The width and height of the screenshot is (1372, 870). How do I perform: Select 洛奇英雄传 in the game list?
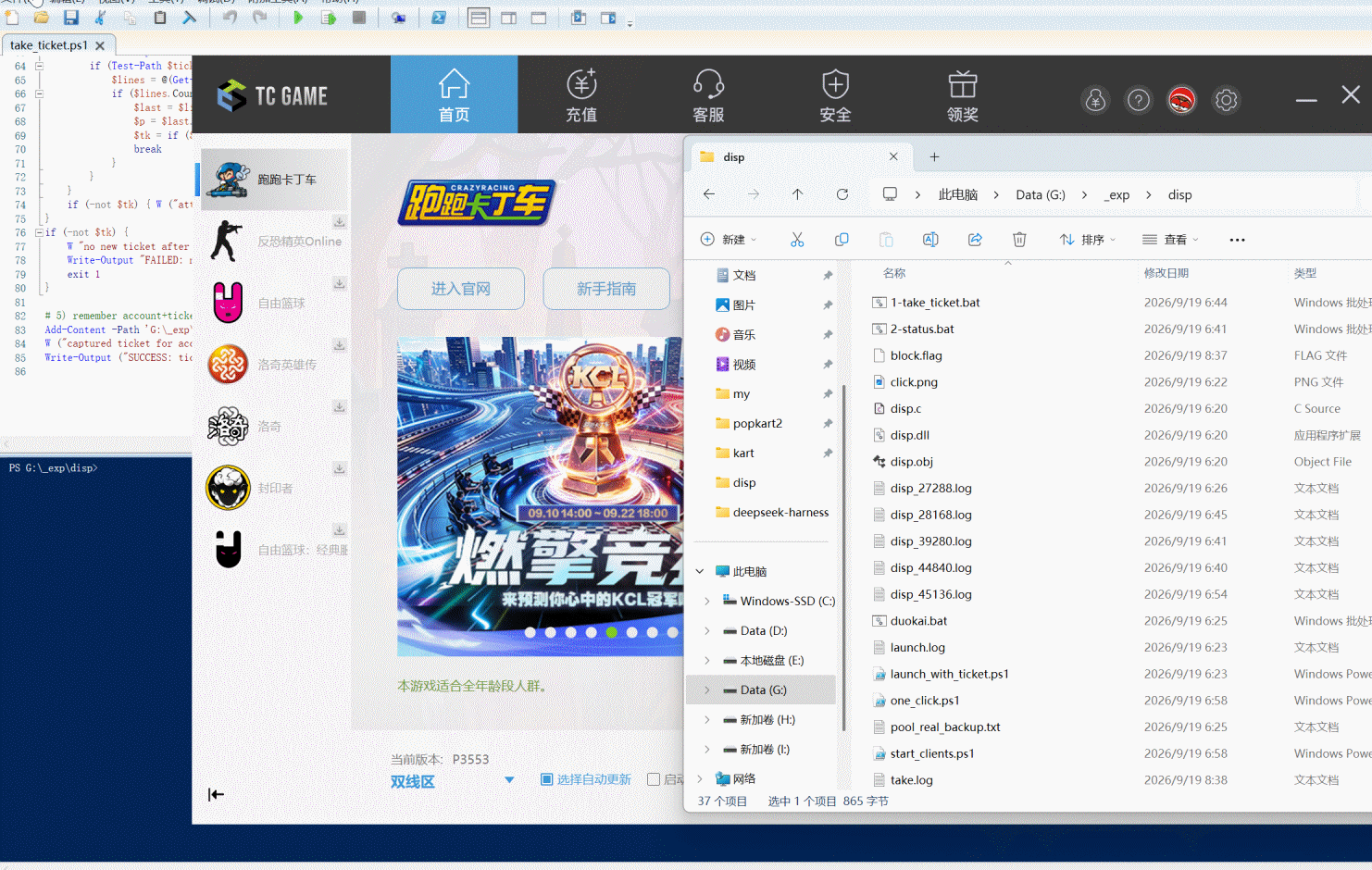click(275, 365)
